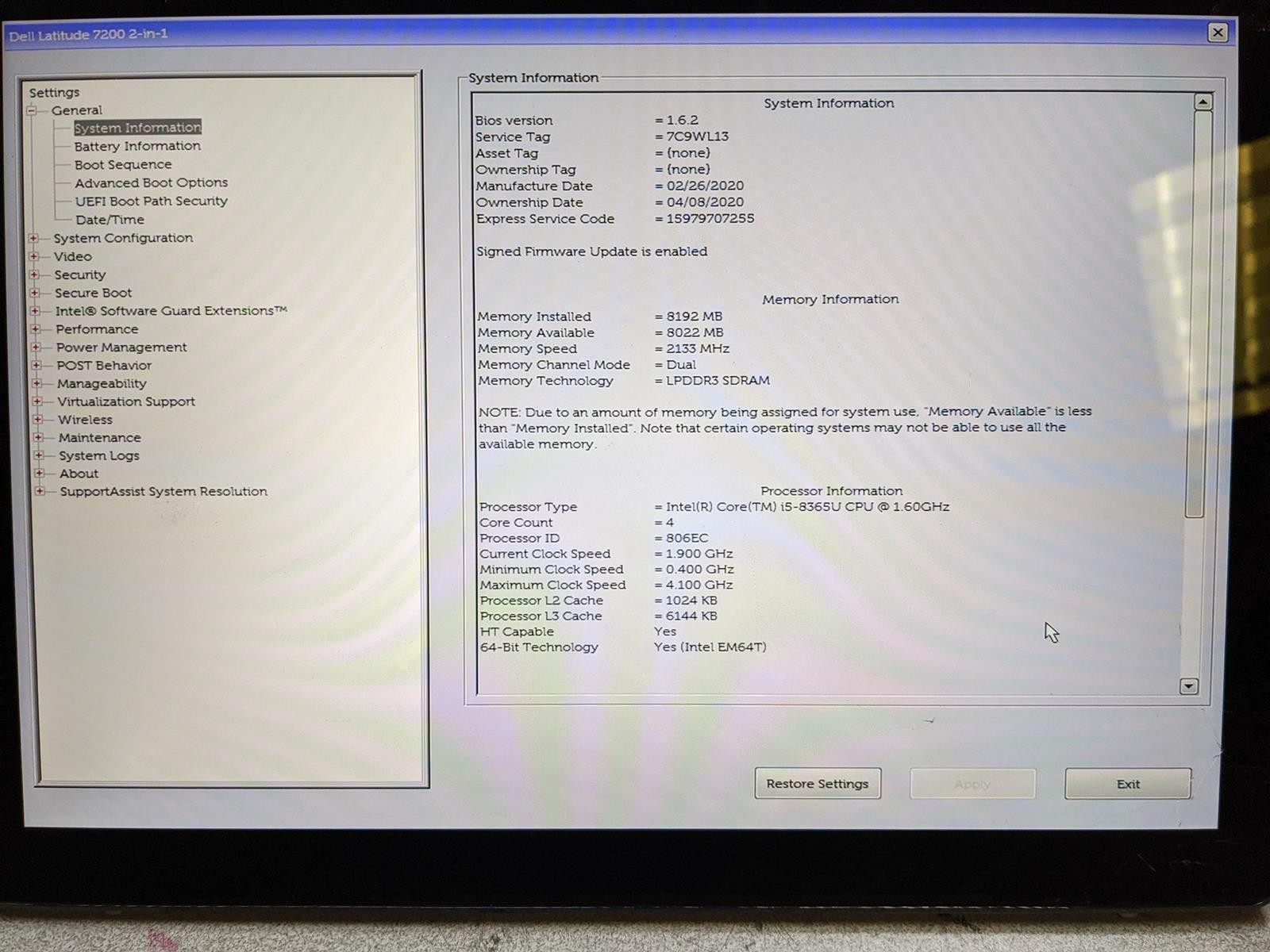
Task: Click Signed Firmware Update is enabled text
Action: [x=591, y=251]
